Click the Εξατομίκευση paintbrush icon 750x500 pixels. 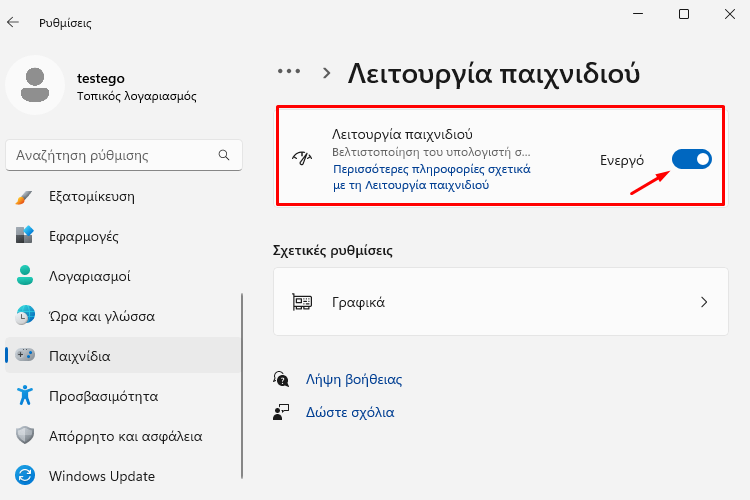[x=24, y=197]
